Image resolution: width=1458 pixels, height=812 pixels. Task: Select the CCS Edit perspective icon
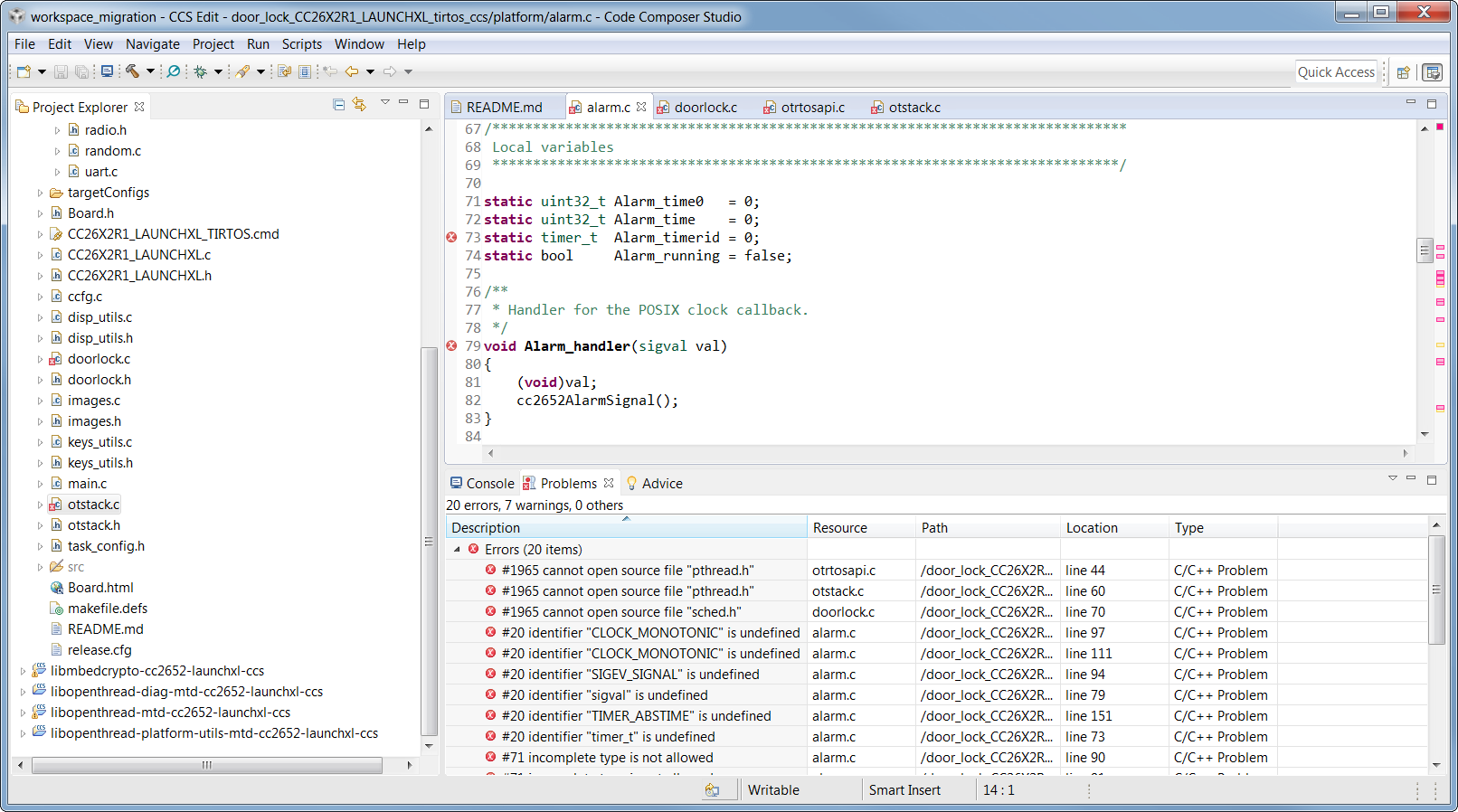1432,72
